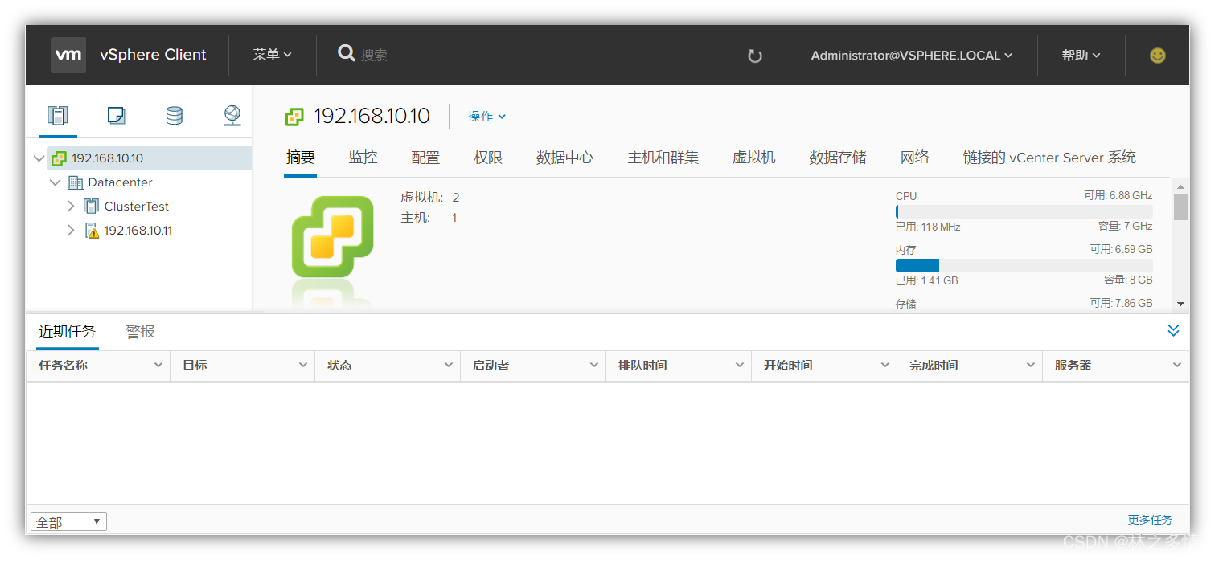Sort by the 目标 column header
This screenshot has width=1216, height=561.
pos(195,365)
